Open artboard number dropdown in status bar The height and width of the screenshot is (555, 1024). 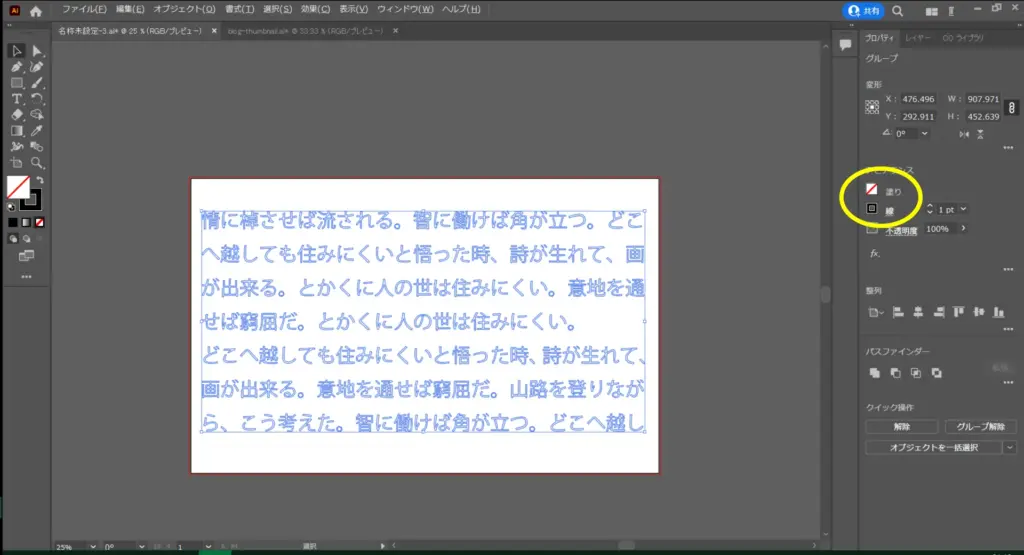(x=208, y=547)
